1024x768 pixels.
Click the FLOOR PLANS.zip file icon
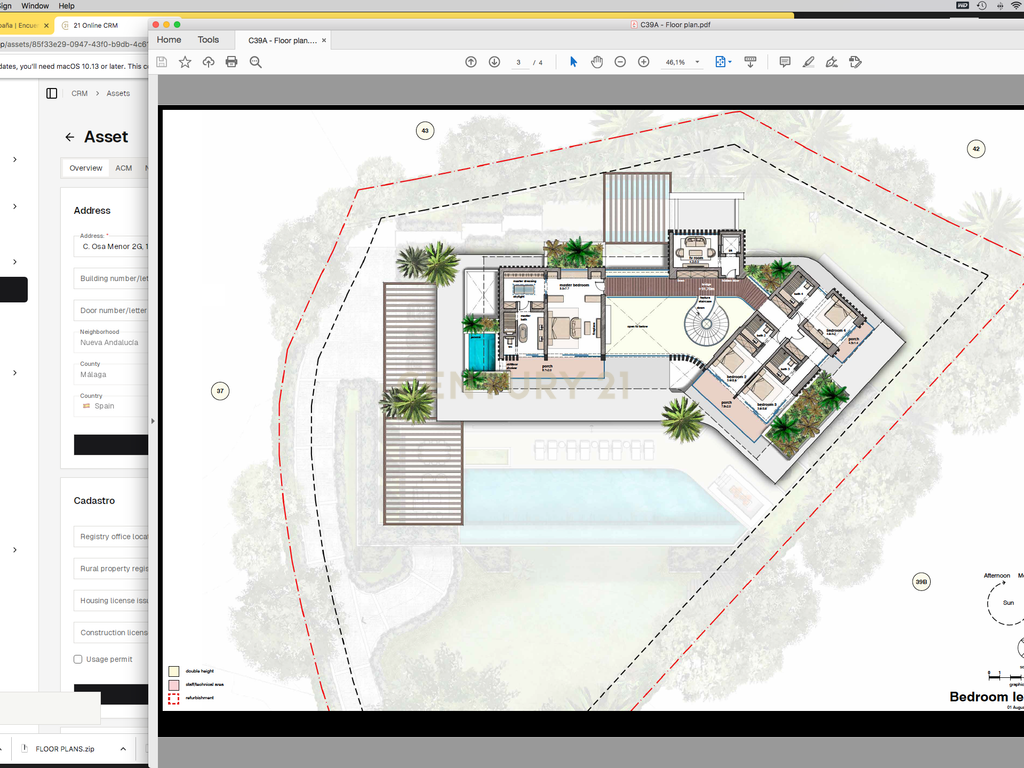(25, 748)
